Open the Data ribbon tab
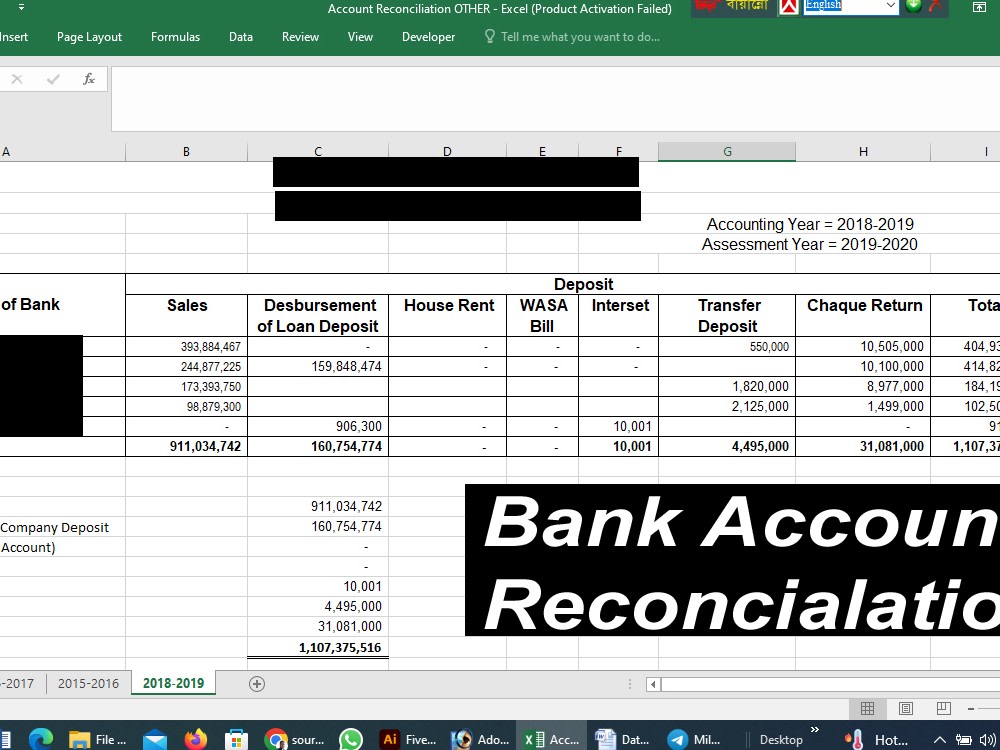Image resolution: width=1000 pixels, height=750 pixels. click(x=241, y=37)
